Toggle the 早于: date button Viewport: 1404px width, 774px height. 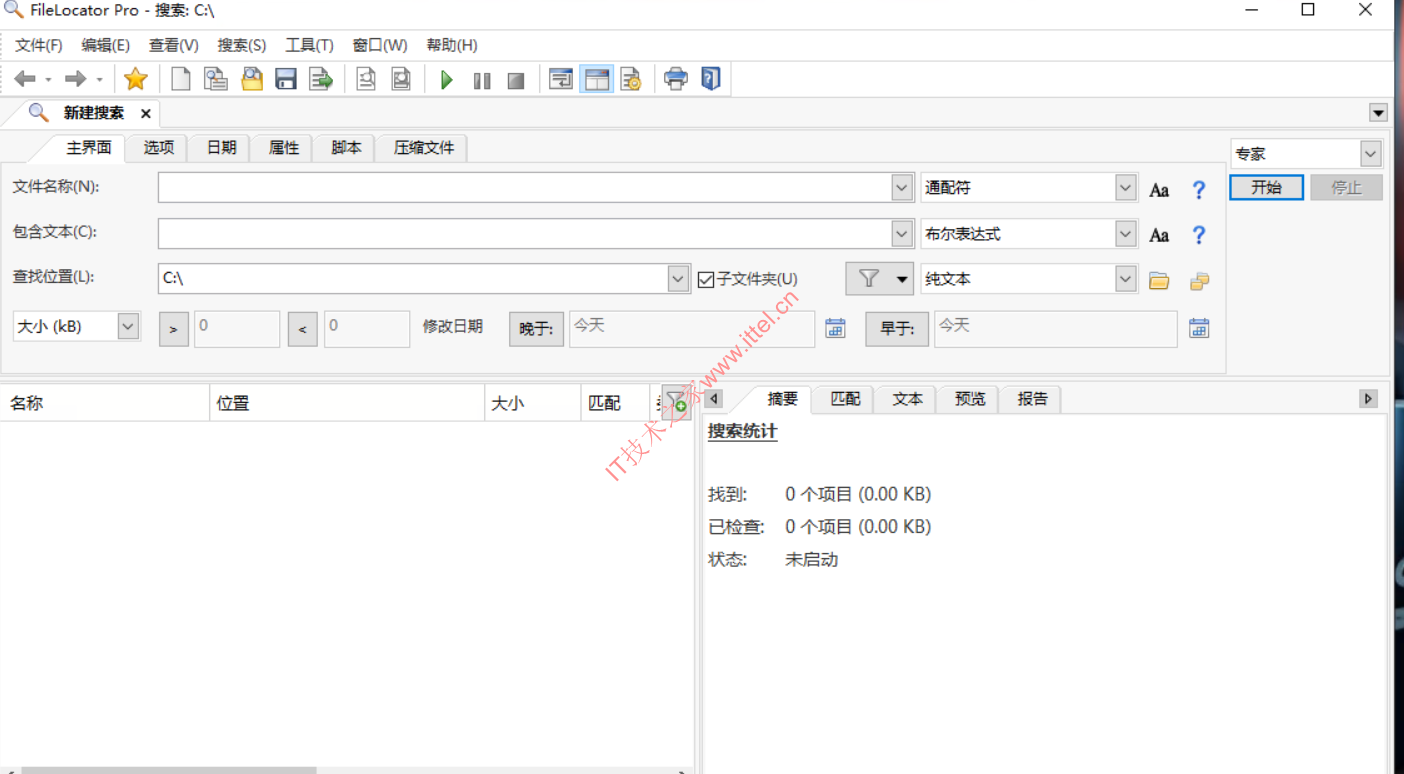click(897, 328)
